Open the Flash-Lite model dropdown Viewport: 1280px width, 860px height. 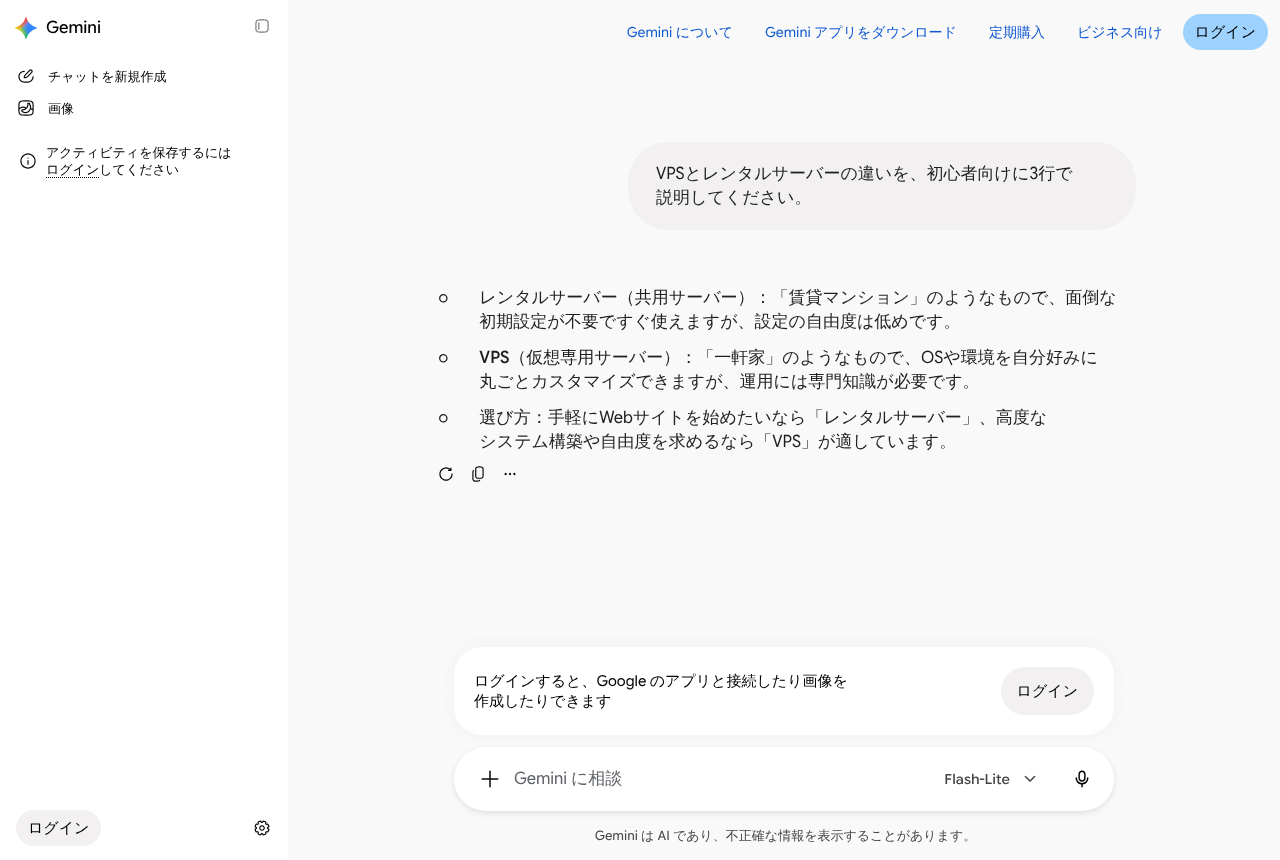tap(990, 779)
